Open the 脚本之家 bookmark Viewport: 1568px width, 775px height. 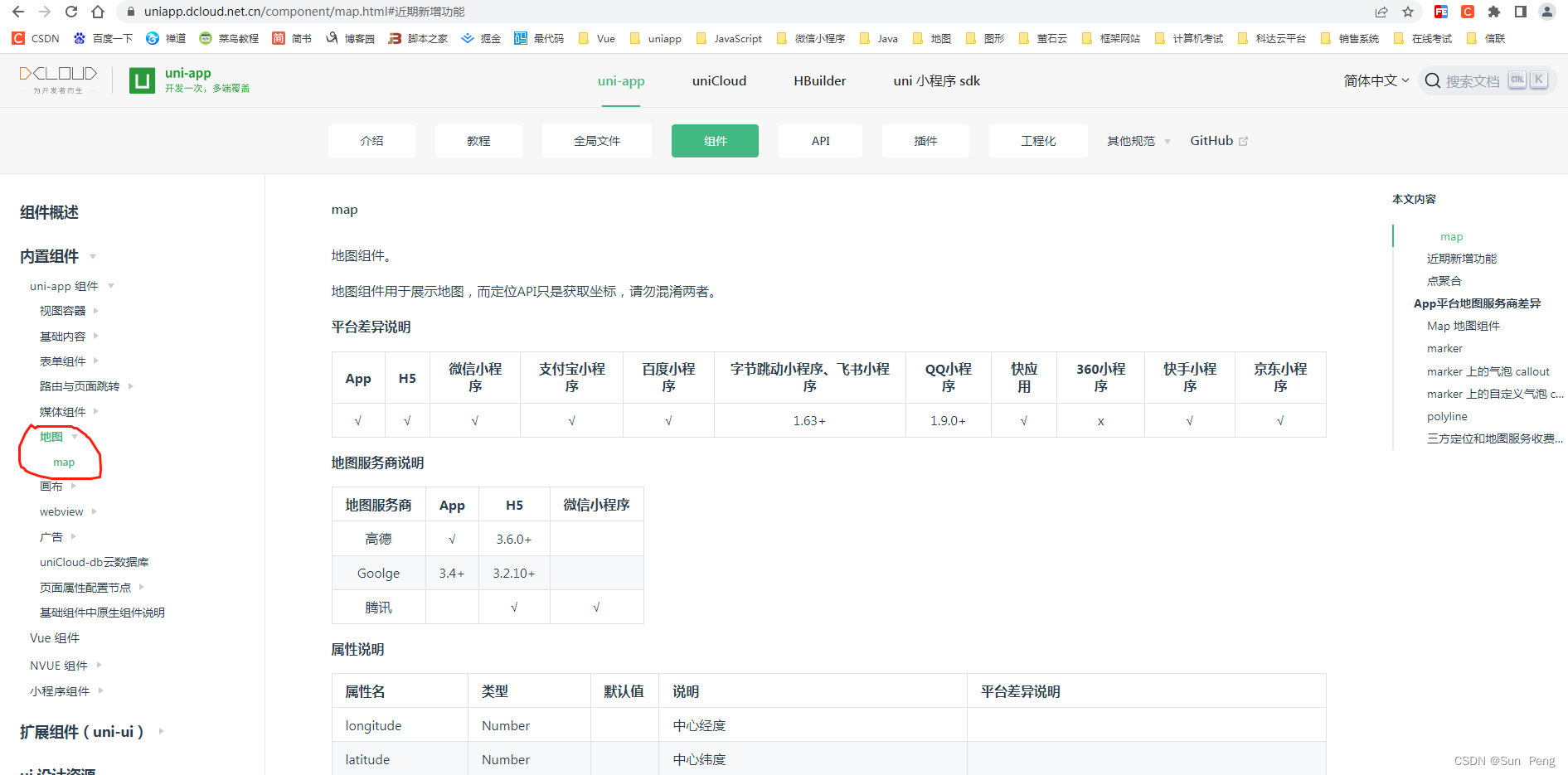418,38
